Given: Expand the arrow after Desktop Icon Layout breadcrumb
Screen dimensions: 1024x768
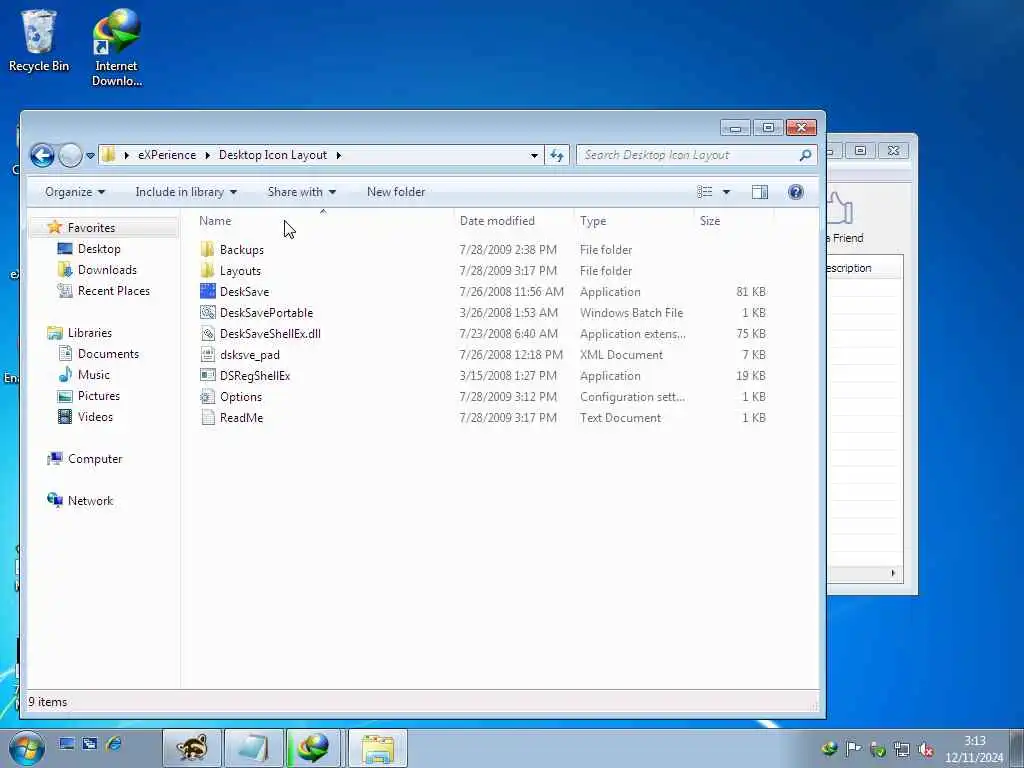Looking at the screenshot, I should (338, 155).
